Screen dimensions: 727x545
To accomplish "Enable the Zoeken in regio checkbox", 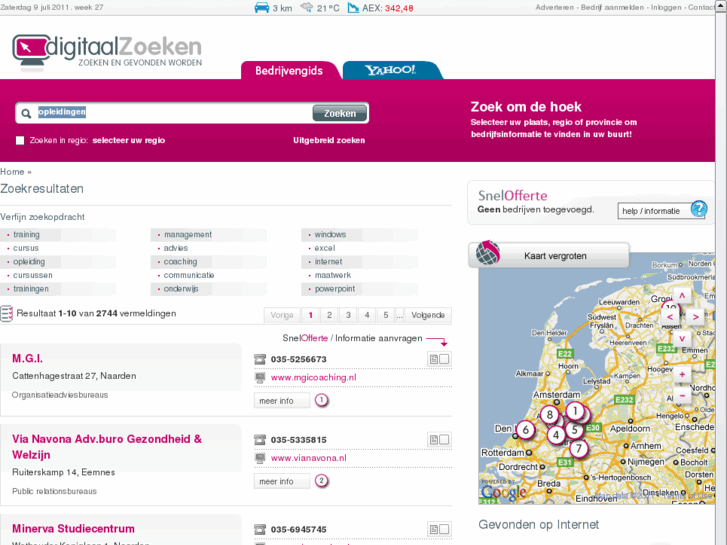I will (x=20, y=141).
